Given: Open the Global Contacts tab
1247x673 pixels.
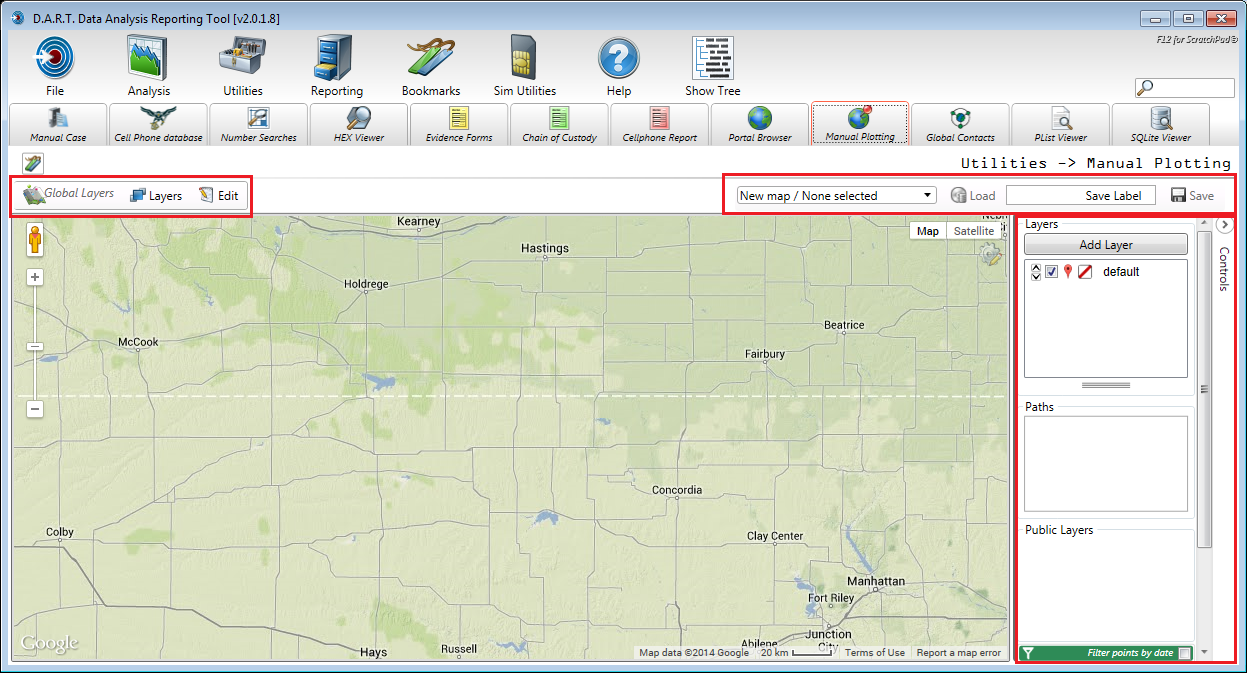Looking at the screenshot, I should coord(960,124).
